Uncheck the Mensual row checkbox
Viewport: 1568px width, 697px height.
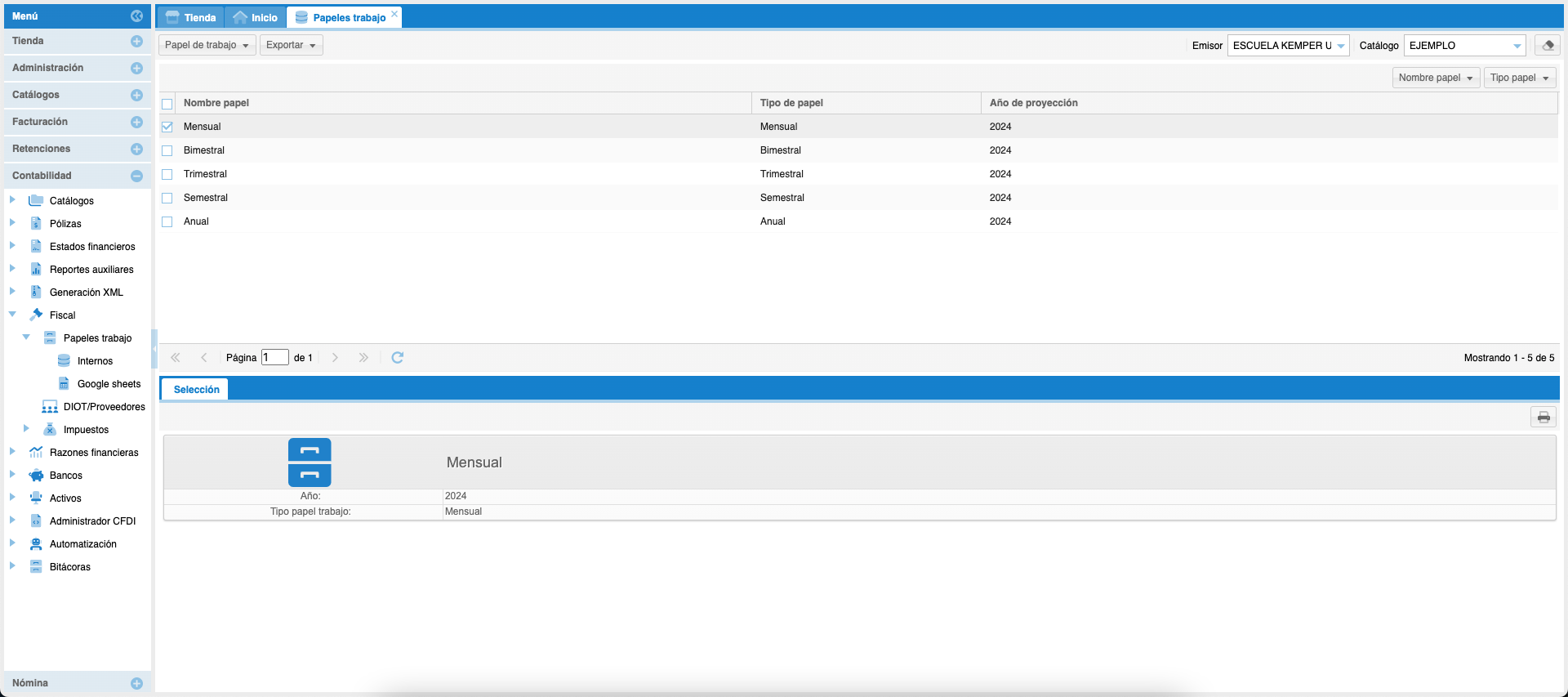167,127
